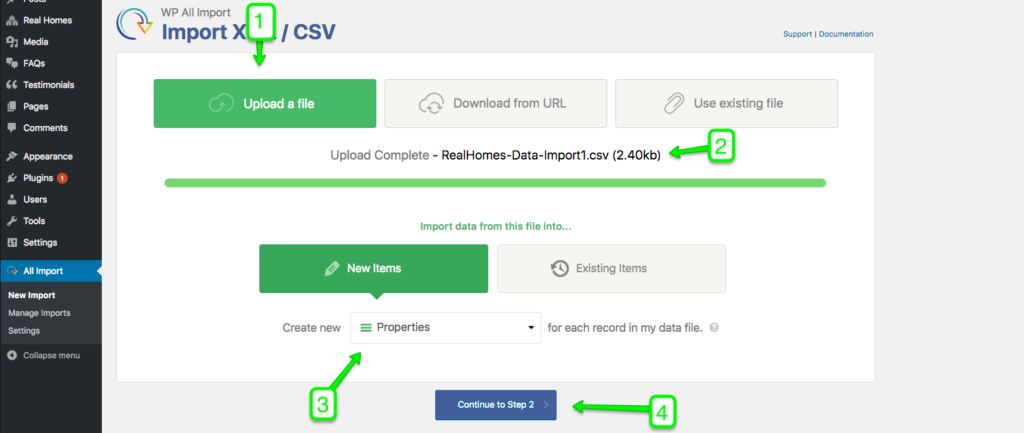This screenshot has width=1024, height=433.
Task: Select the New Items option
Action: 374,268
